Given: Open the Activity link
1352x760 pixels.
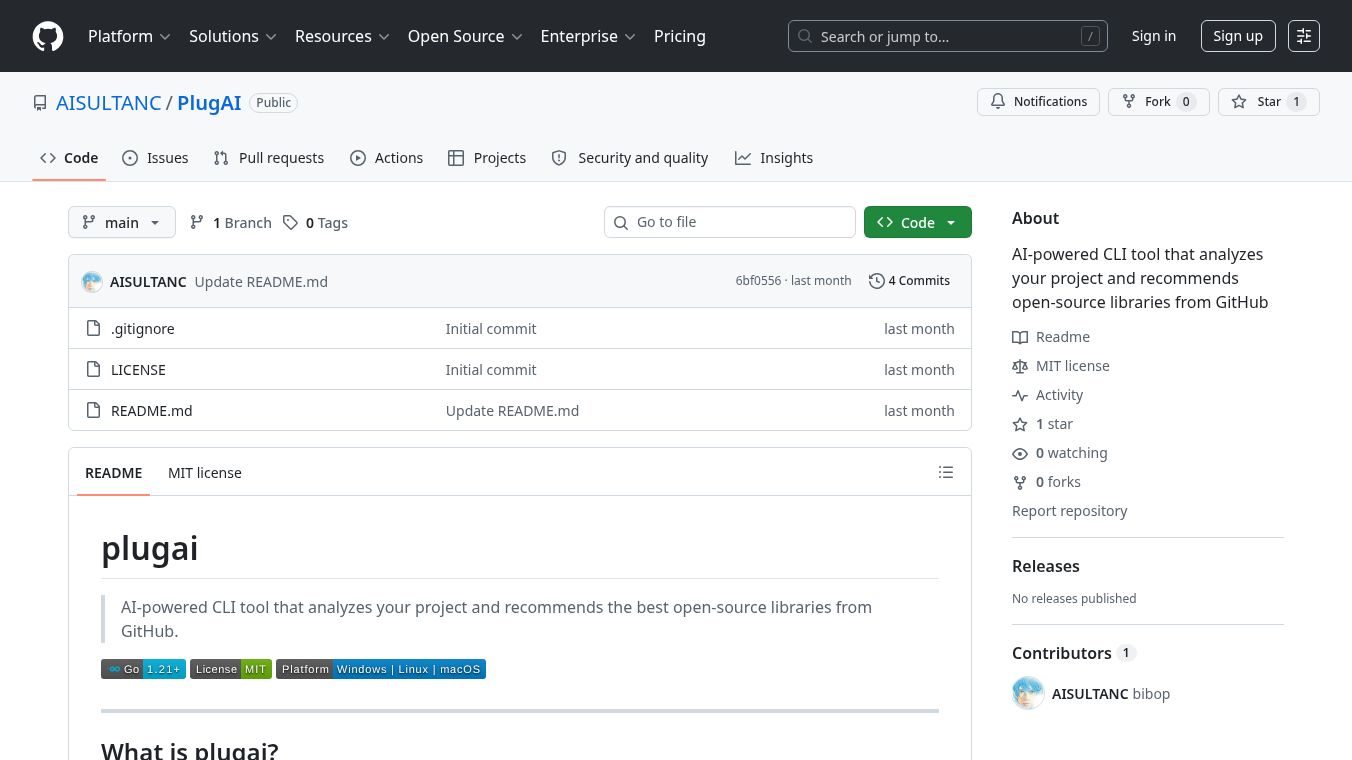Looking at the screenshot, I should [1048, 395].
